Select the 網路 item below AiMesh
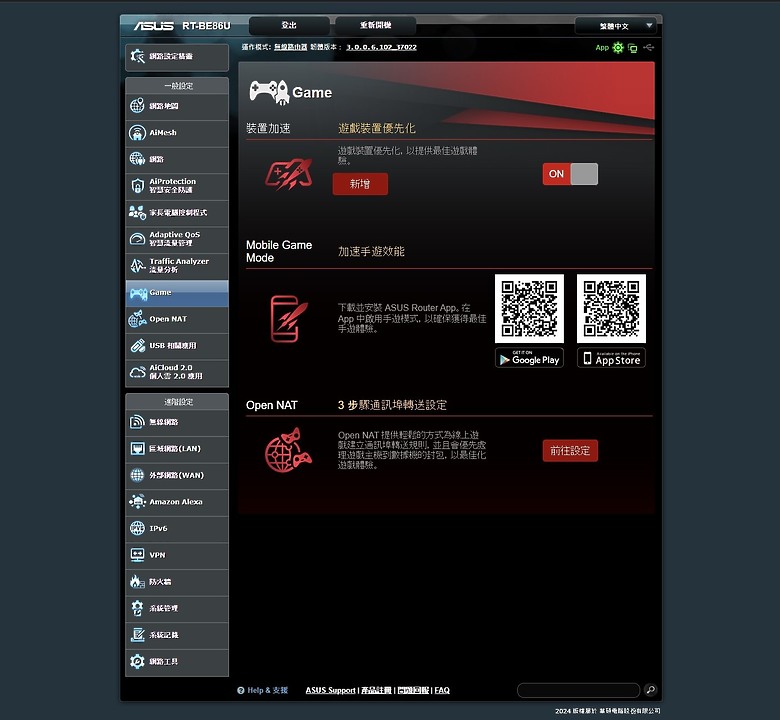Screen dimensions: 780x720 click(x=177, y=159)
